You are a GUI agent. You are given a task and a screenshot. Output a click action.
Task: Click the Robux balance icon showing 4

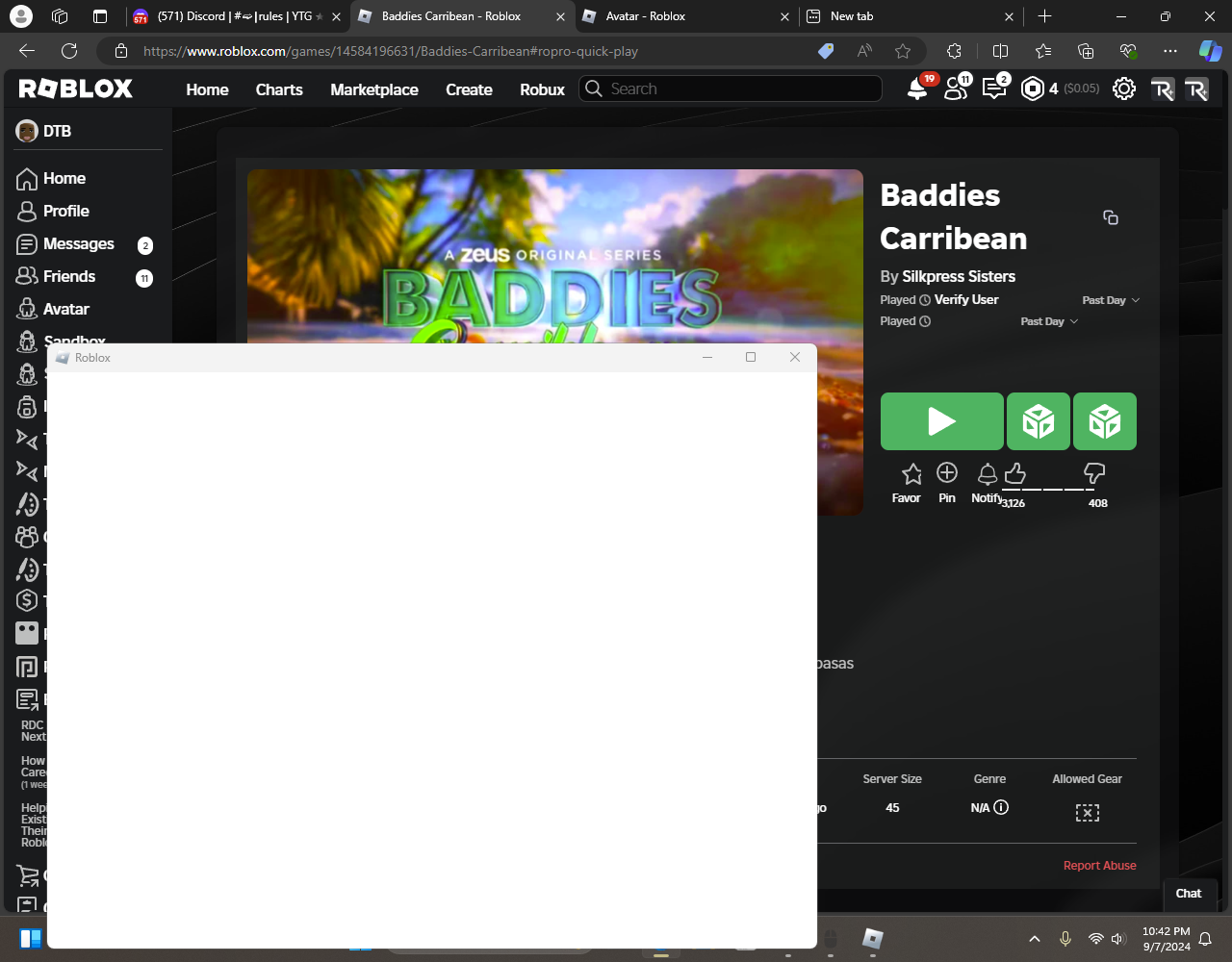tap(1033, 89)
